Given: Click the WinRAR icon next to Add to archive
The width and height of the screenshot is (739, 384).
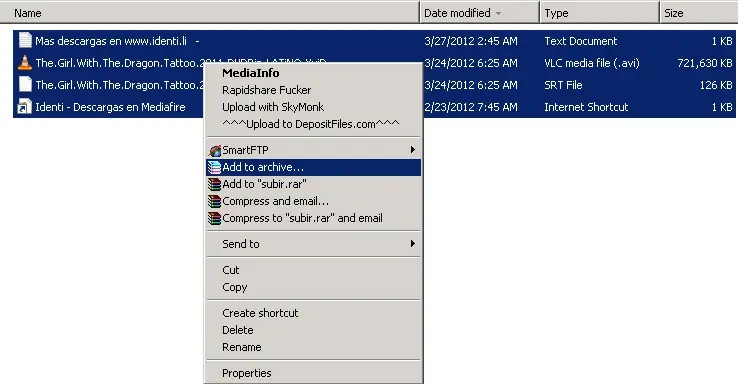Looking at the screenshot, I should click(215, 167).
